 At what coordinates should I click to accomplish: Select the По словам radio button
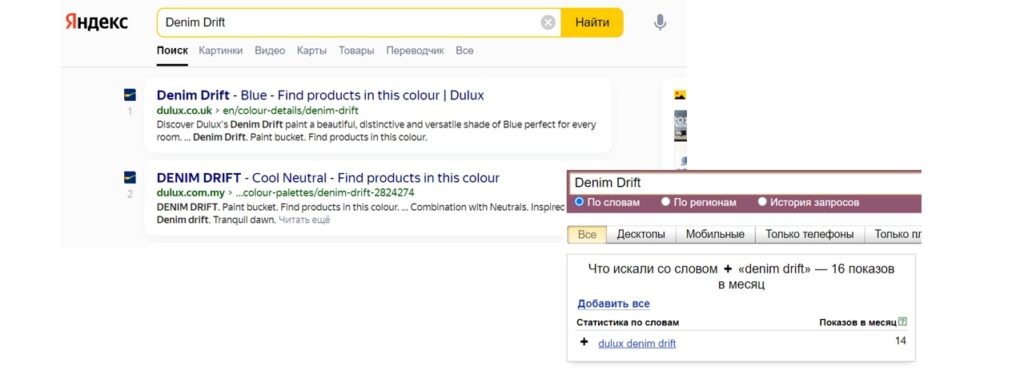coord(579,202)
